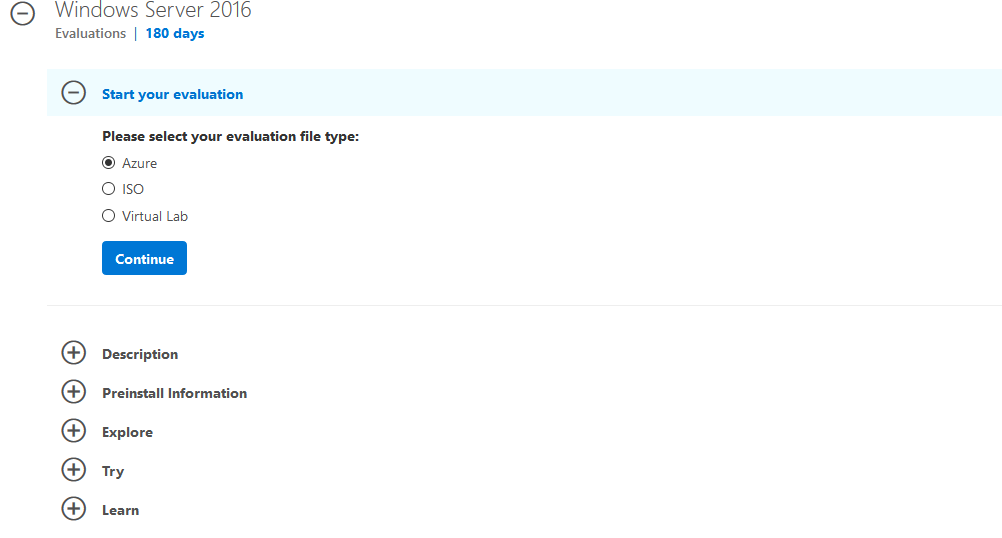Select the Virtual Lab radio button
This screenshot has width=1002, height=538.
pyautogui.click(x=109, y=216)
